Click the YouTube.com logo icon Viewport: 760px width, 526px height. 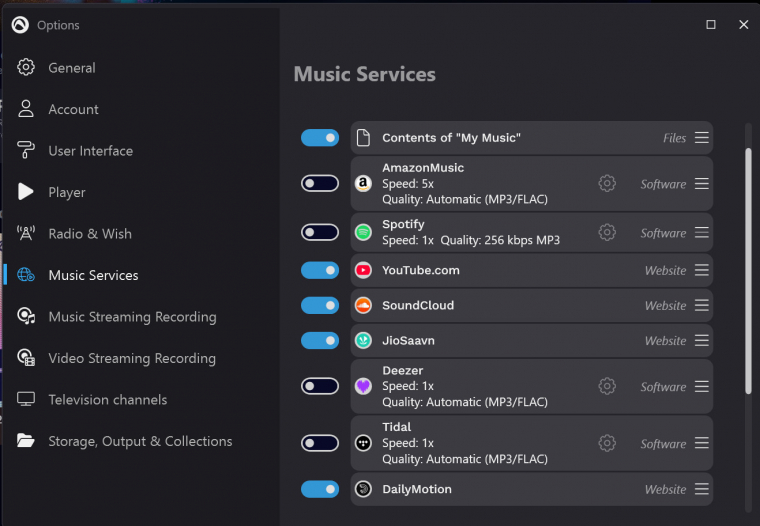364,270
